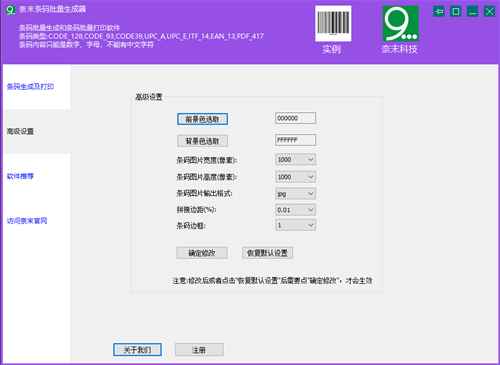This screenshot has width=500, height=365.
Task: Click the 注册 button
Action: (x=199, y=350)
